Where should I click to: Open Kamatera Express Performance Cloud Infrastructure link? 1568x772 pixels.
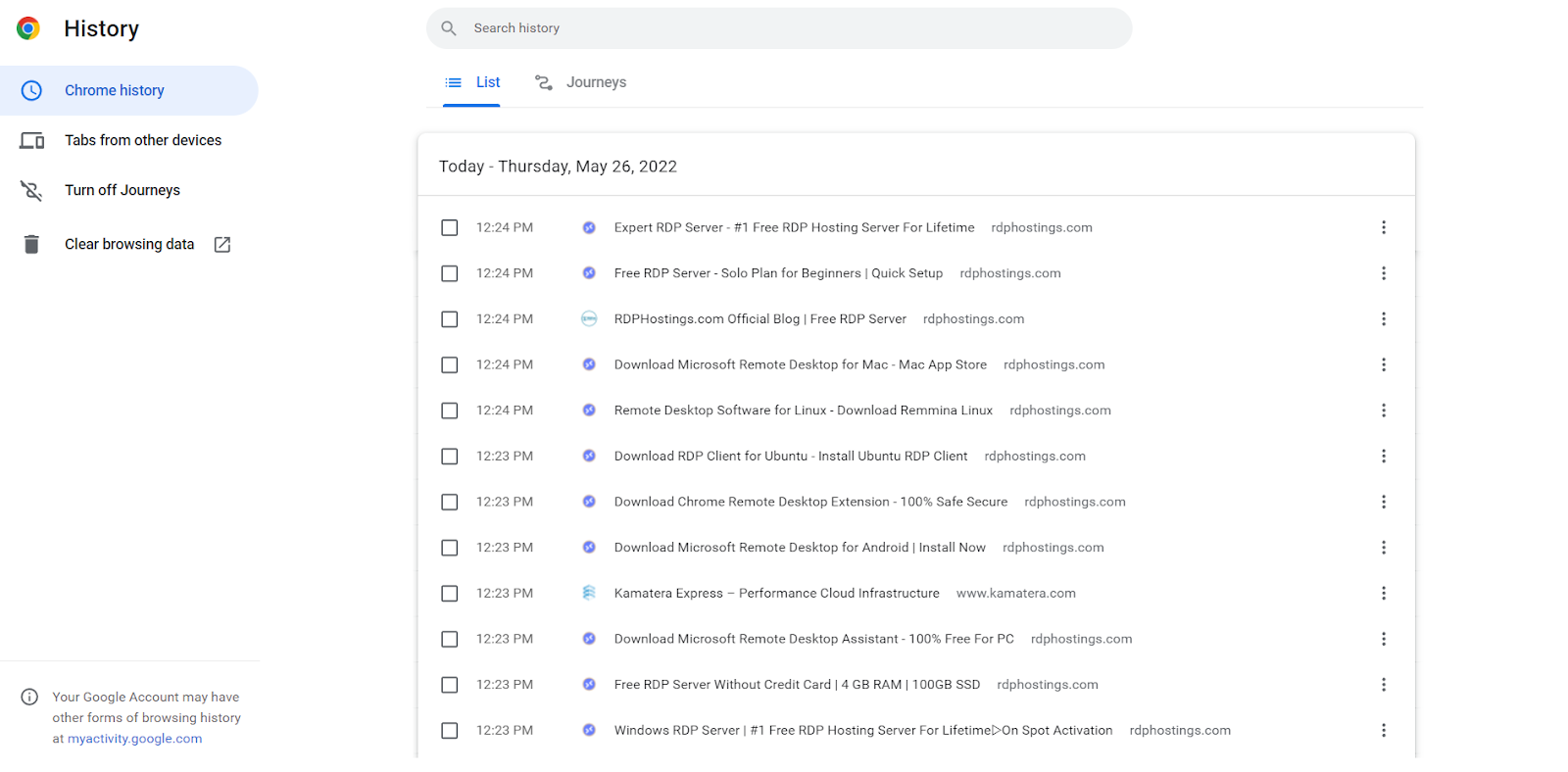[x=777, y=593]
